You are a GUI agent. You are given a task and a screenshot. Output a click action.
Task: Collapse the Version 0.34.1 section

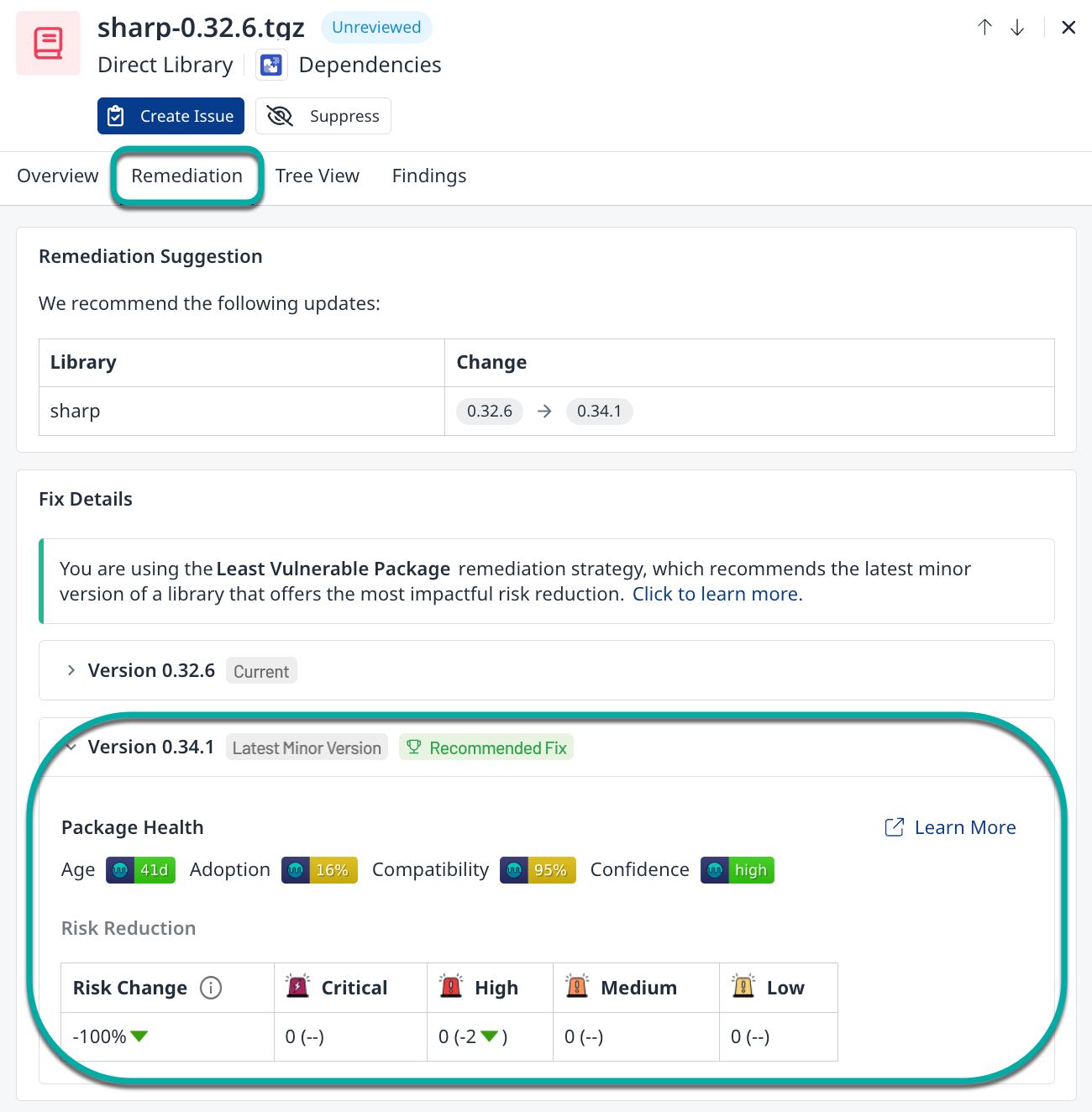[x=71, y=747]
